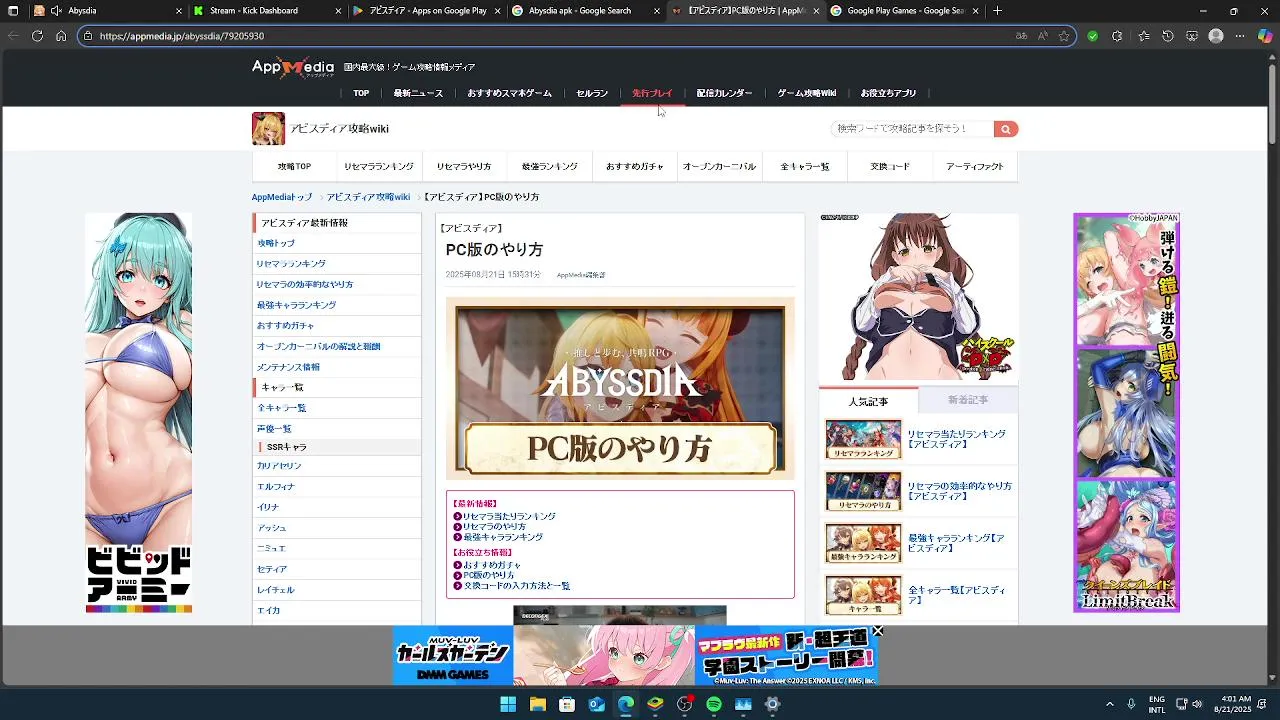Click the Abyssdia wiki character icon

pyautogui.click(x=268, y=129)
